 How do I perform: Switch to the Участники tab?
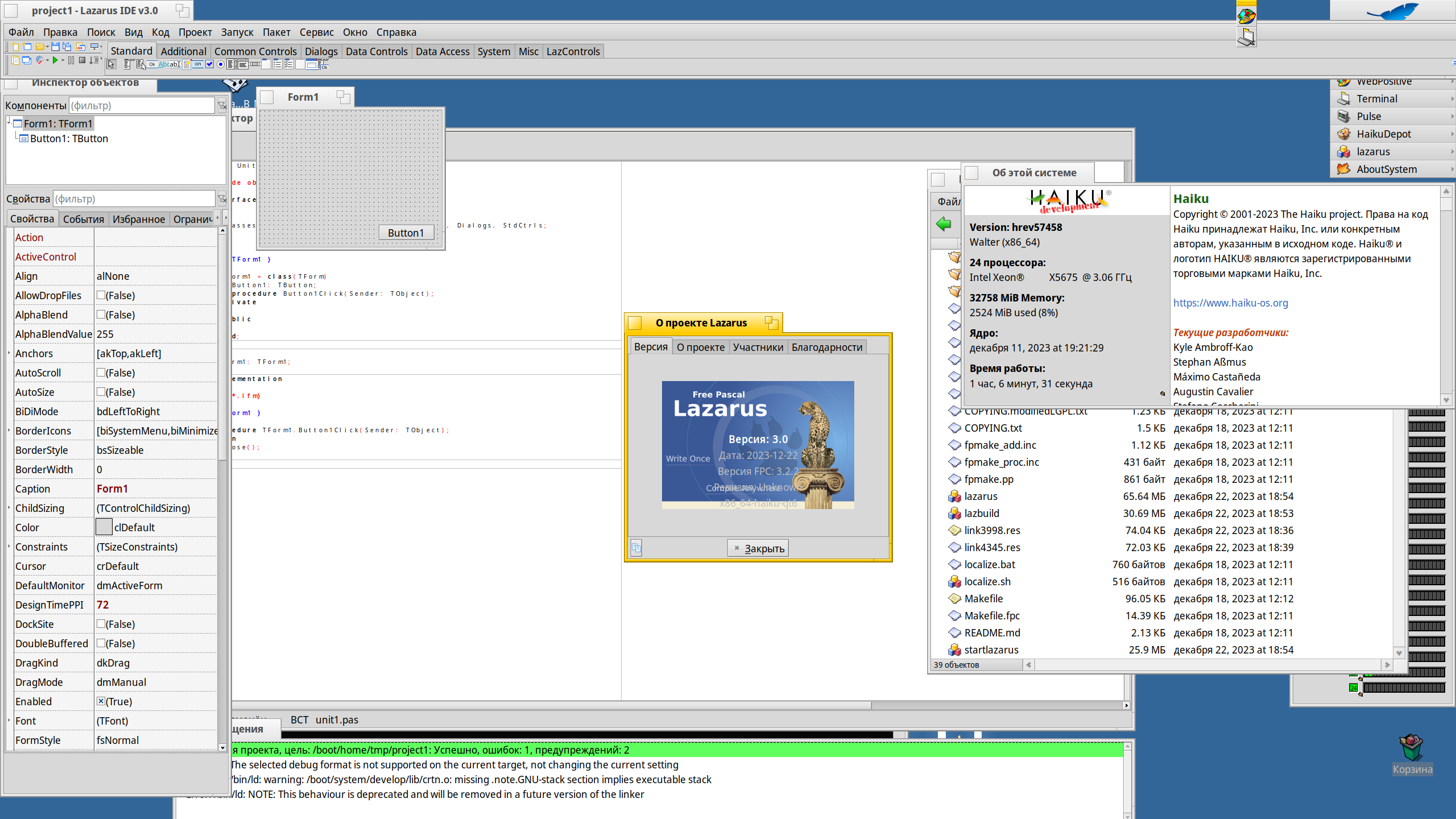click(758, 347)
